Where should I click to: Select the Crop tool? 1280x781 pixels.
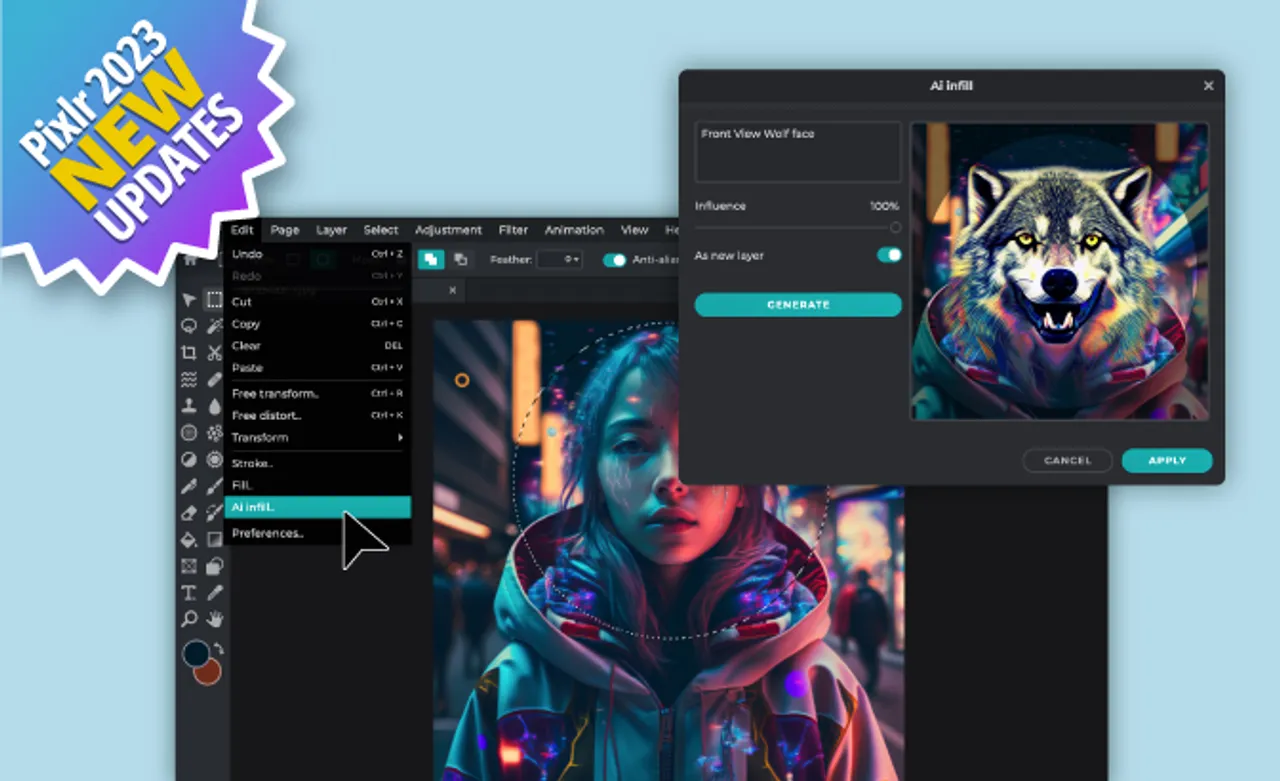188,352
